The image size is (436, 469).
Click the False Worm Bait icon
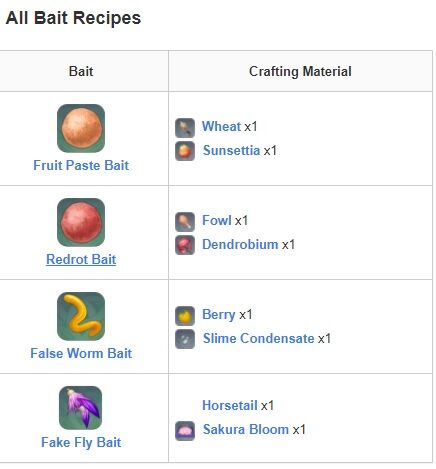click(x=81, y=316)
